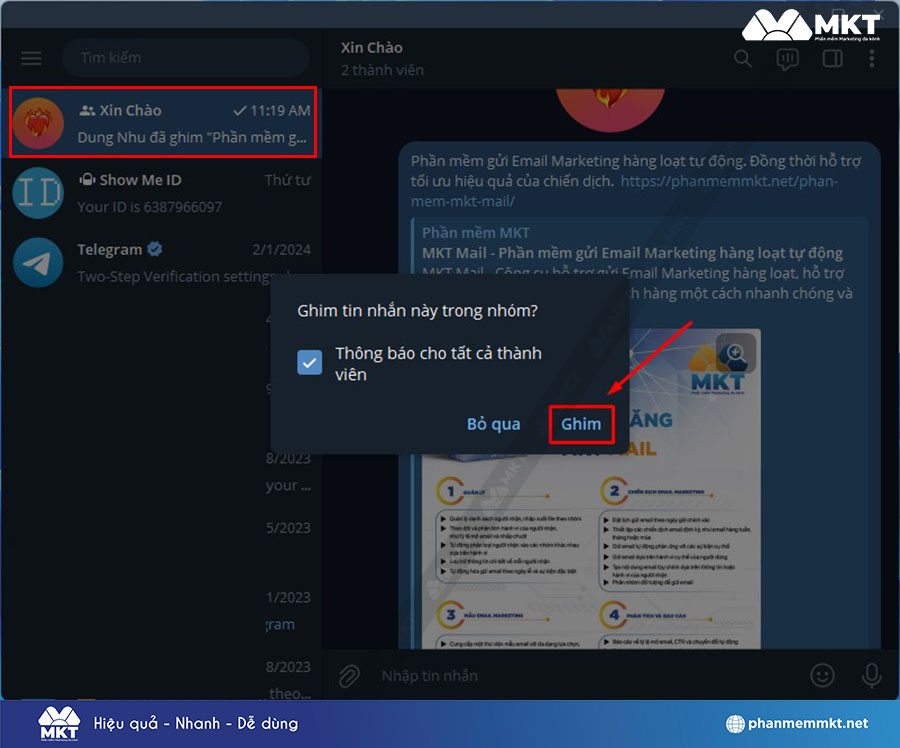Open the voice chat speech-bubble icon
Screen dimensions: 900x748
pyautogui.click(x=787, y=59)
